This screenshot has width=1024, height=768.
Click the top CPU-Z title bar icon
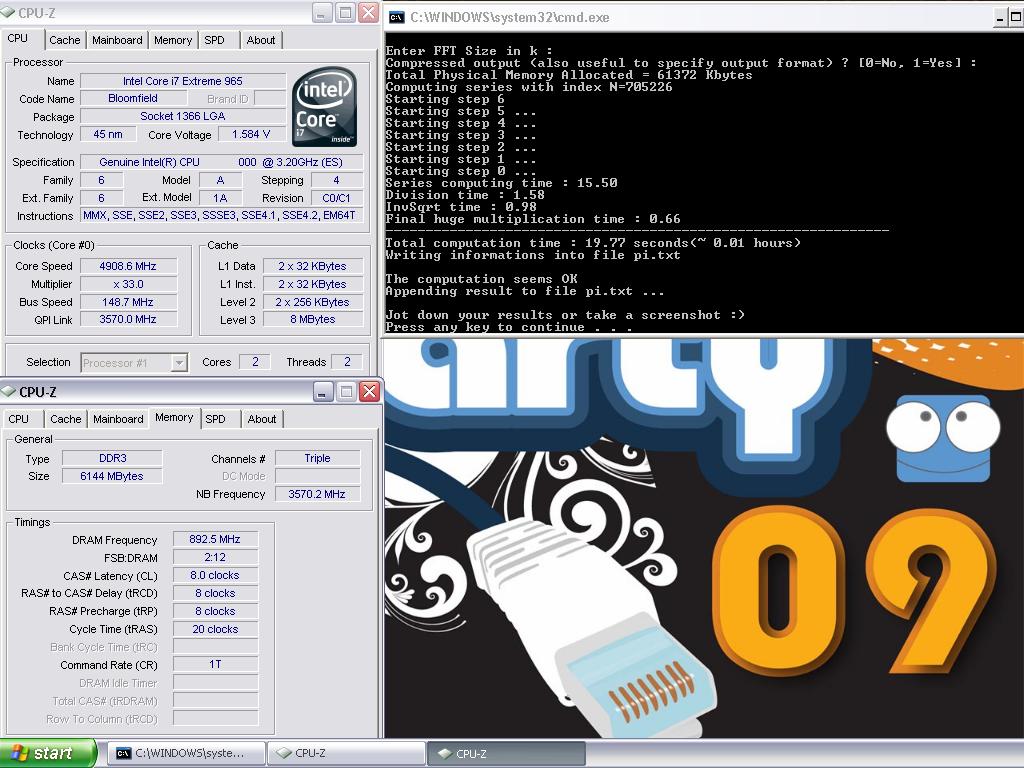click(x=7, y=12)
